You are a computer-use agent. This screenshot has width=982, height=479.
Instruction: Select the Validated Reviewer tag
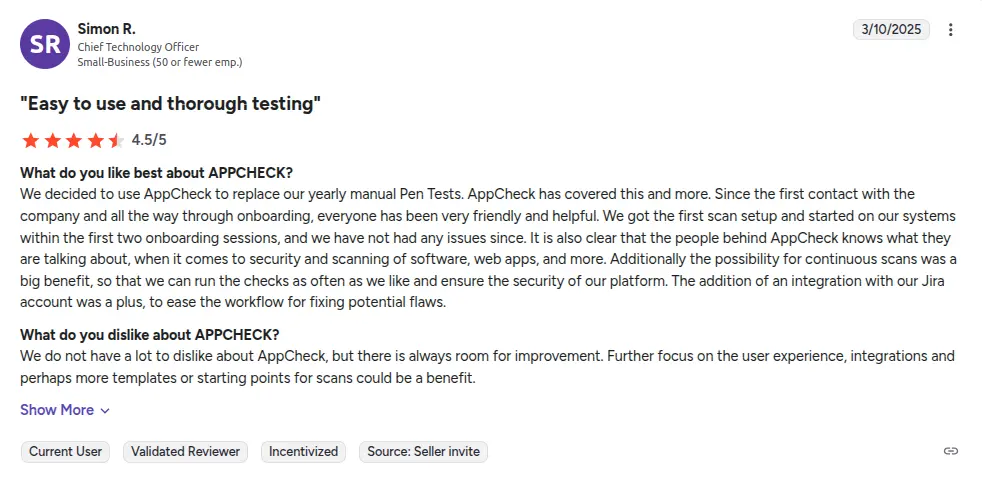186,452
